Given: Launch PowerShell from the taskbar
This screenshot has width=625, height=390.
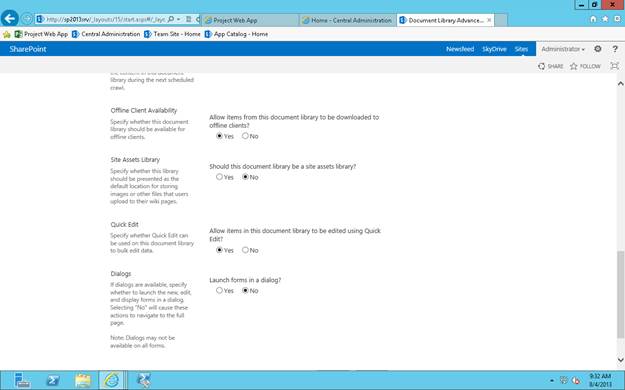Looking at the screenshot, I should click(x=53, y=380).
